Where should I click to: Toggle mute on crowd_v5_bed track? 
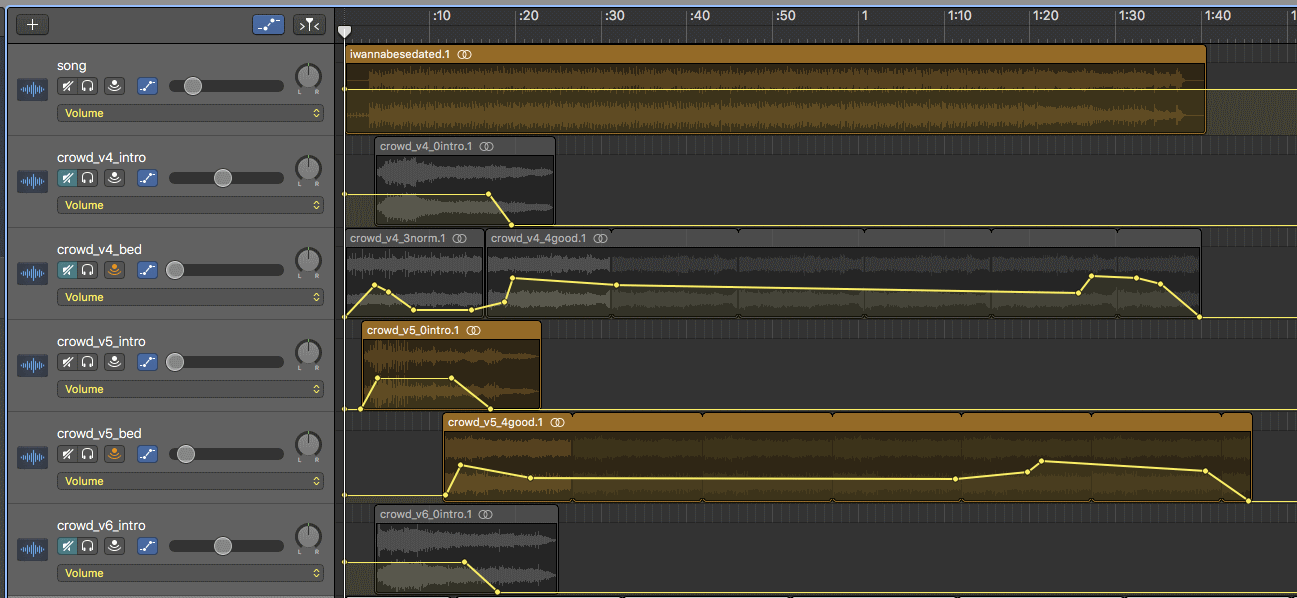click(67, 454)
